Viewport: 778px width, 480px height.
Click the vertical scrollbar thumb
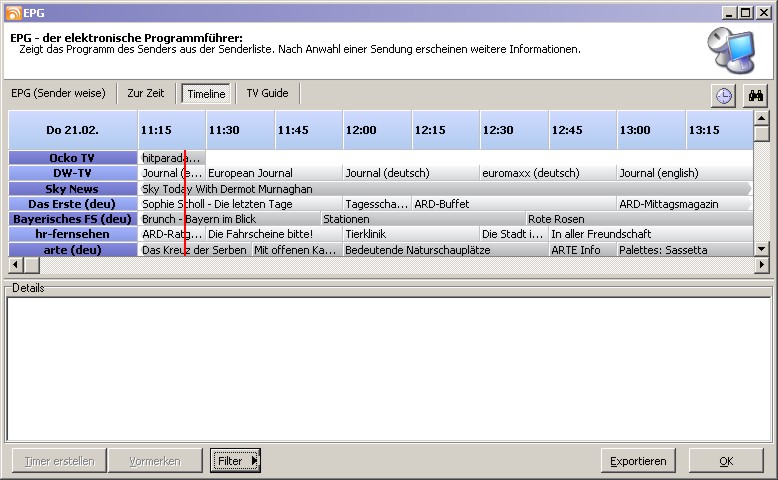pyautogui.click(x=761, y=134)
